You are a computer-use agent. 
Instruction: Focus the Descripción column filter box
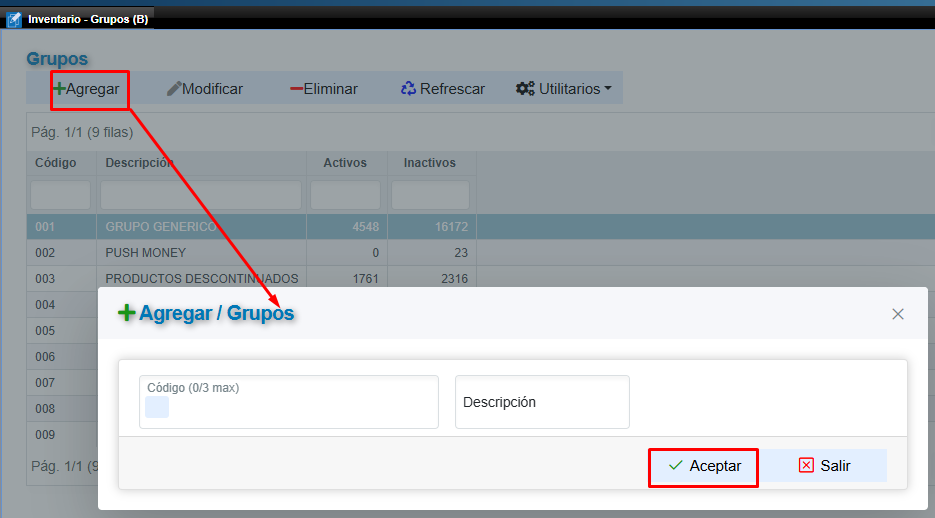coord(201,195)
